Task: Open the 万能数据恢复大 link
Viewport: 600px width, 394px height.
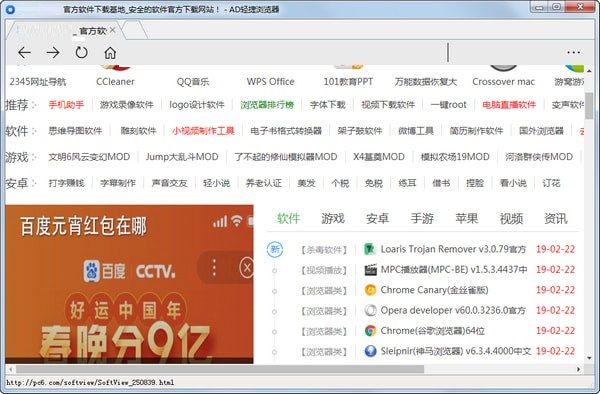Action: tap(426, 81)
